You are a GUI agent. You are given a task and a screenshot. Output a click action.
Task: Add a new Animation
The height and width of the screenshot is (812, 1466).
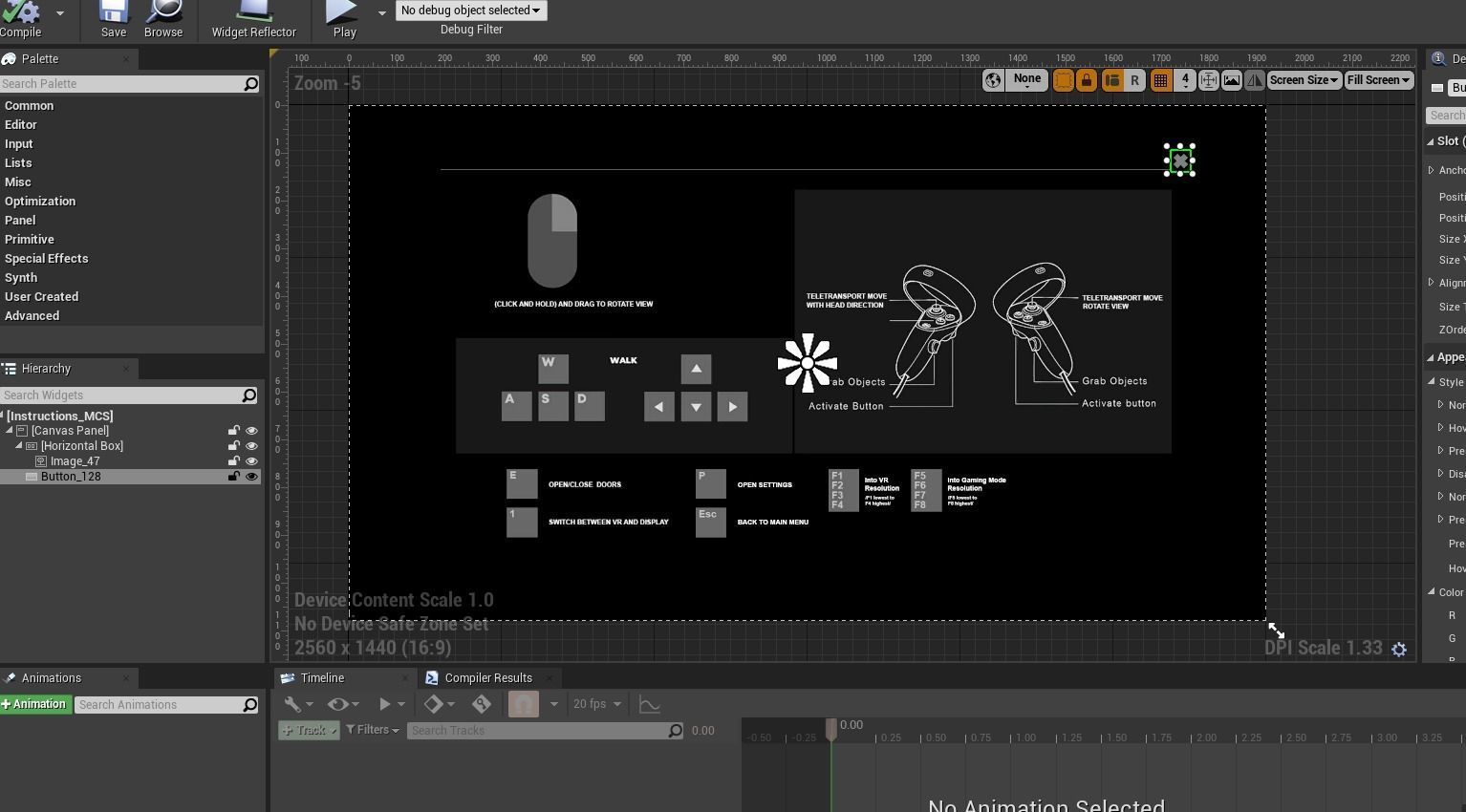34,705
